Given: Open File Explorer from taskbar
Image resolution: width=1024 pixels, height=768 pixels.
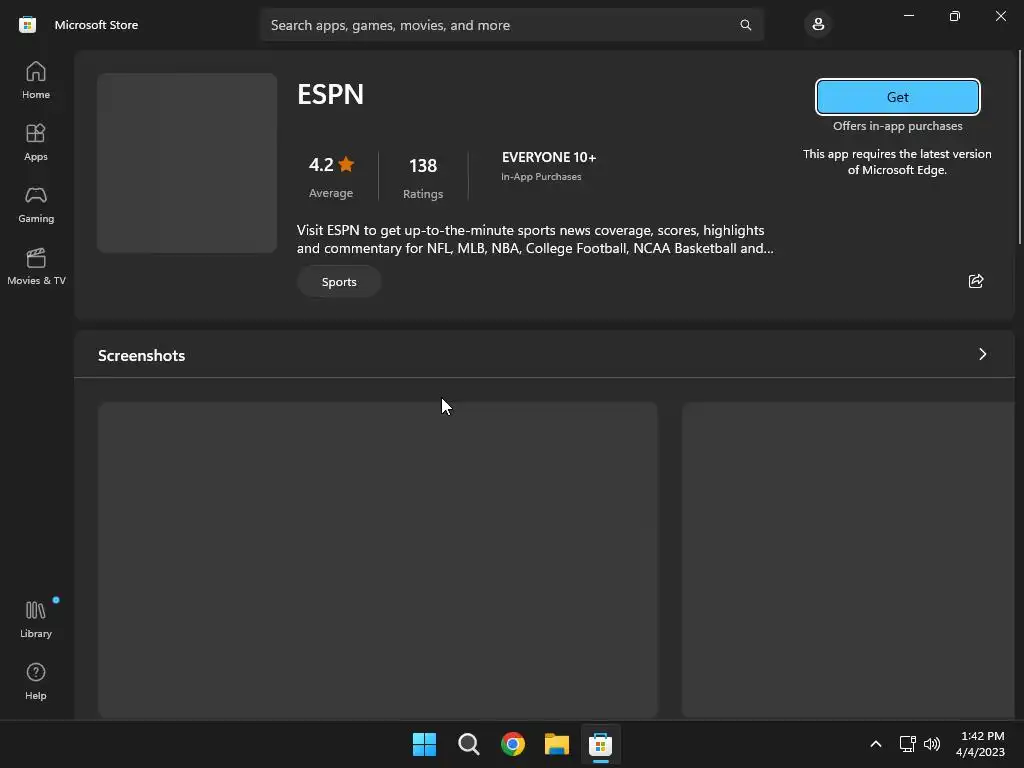Looking at the screenshot, I should 556,744.
